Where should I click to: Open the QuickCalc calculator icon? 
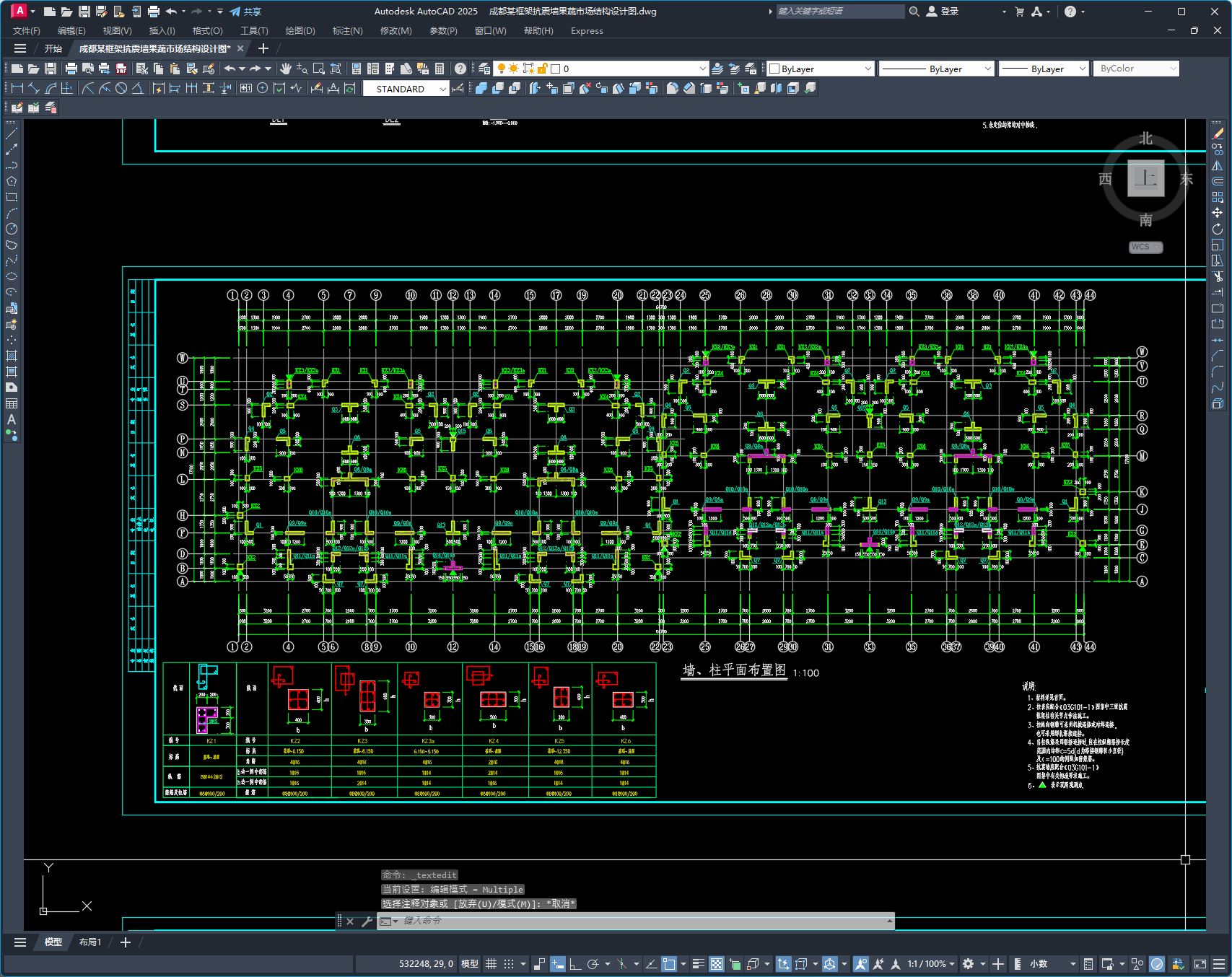pyautogui.click(x=440, y=69)
